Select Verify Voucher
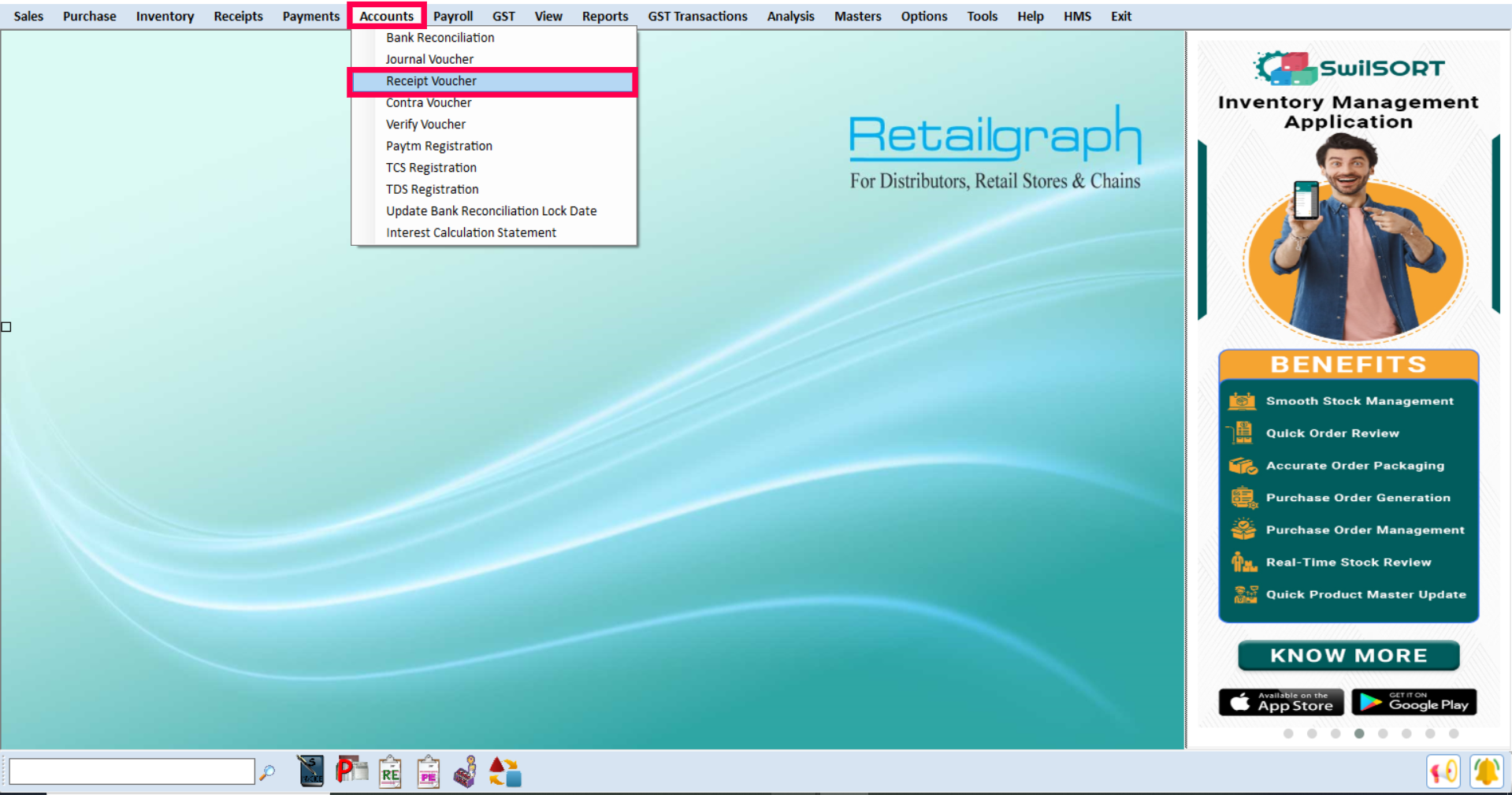 (x=494, y=124)
